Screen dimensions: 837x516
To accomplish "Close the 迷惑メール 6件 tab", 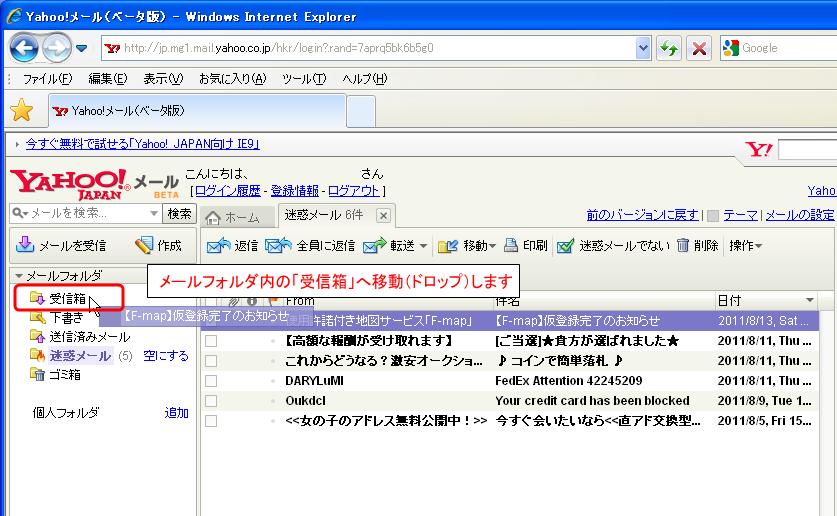I will point(383,216).
